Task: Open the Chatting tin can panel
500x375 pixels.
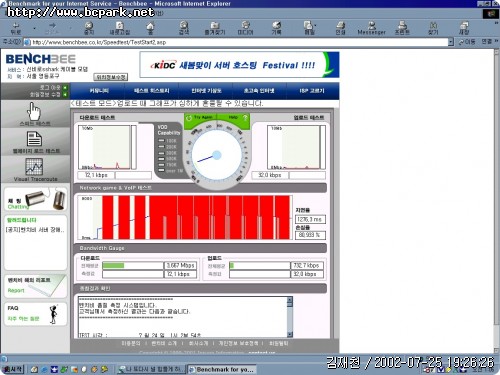Action: pos(36,199)
